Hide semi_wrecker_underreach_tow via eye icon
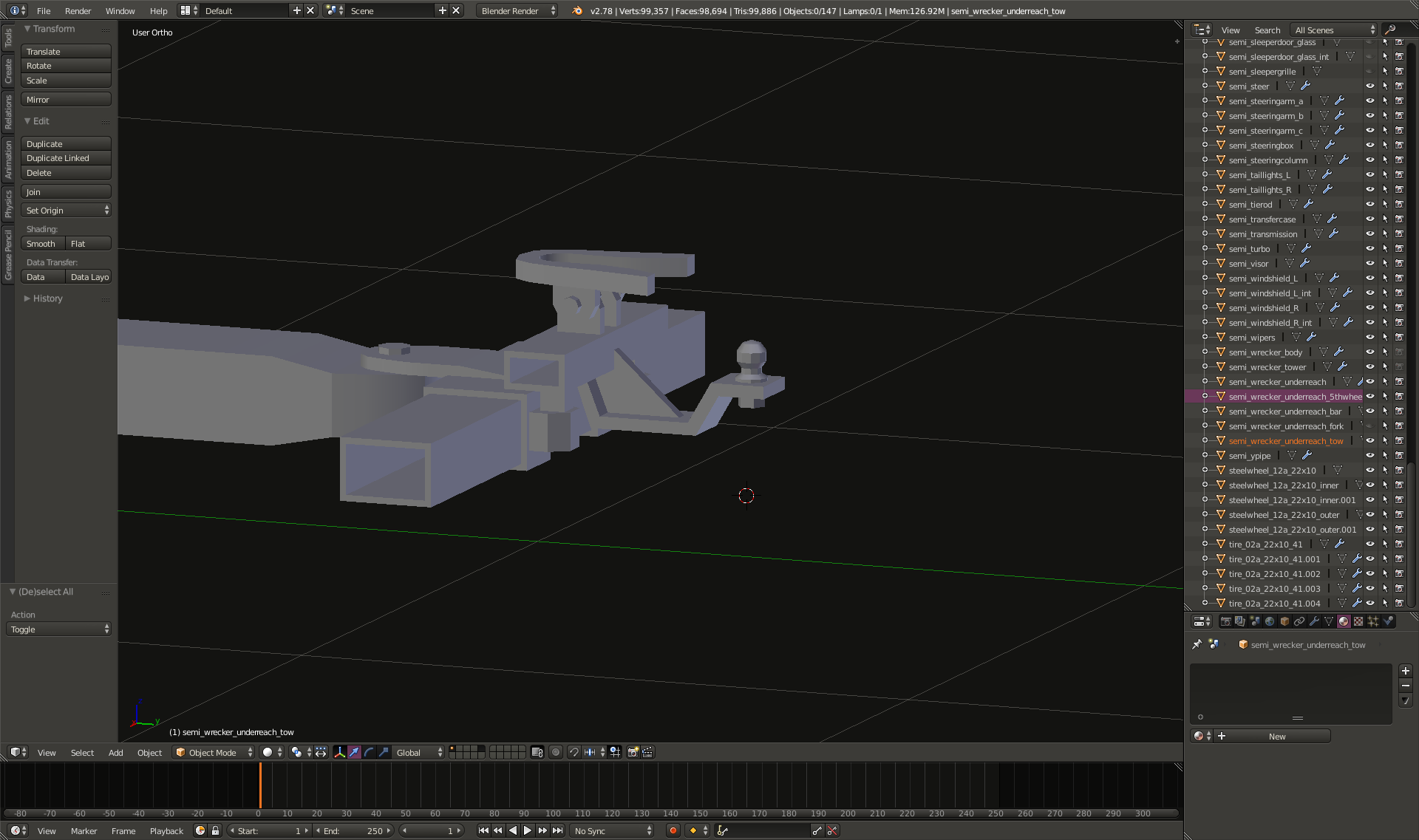1419x840 pixels. 1369,441
